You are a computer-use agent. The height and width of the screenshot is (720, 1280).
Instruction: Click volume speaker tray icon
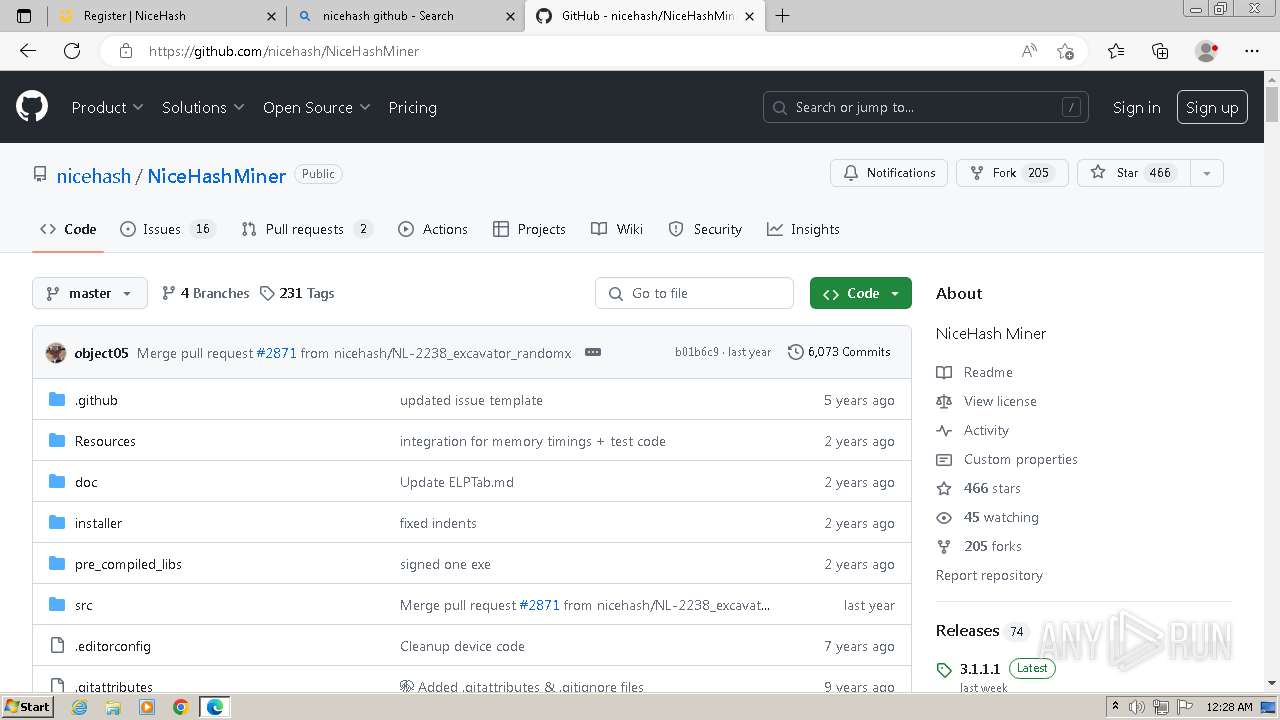tap(1135, 707)
